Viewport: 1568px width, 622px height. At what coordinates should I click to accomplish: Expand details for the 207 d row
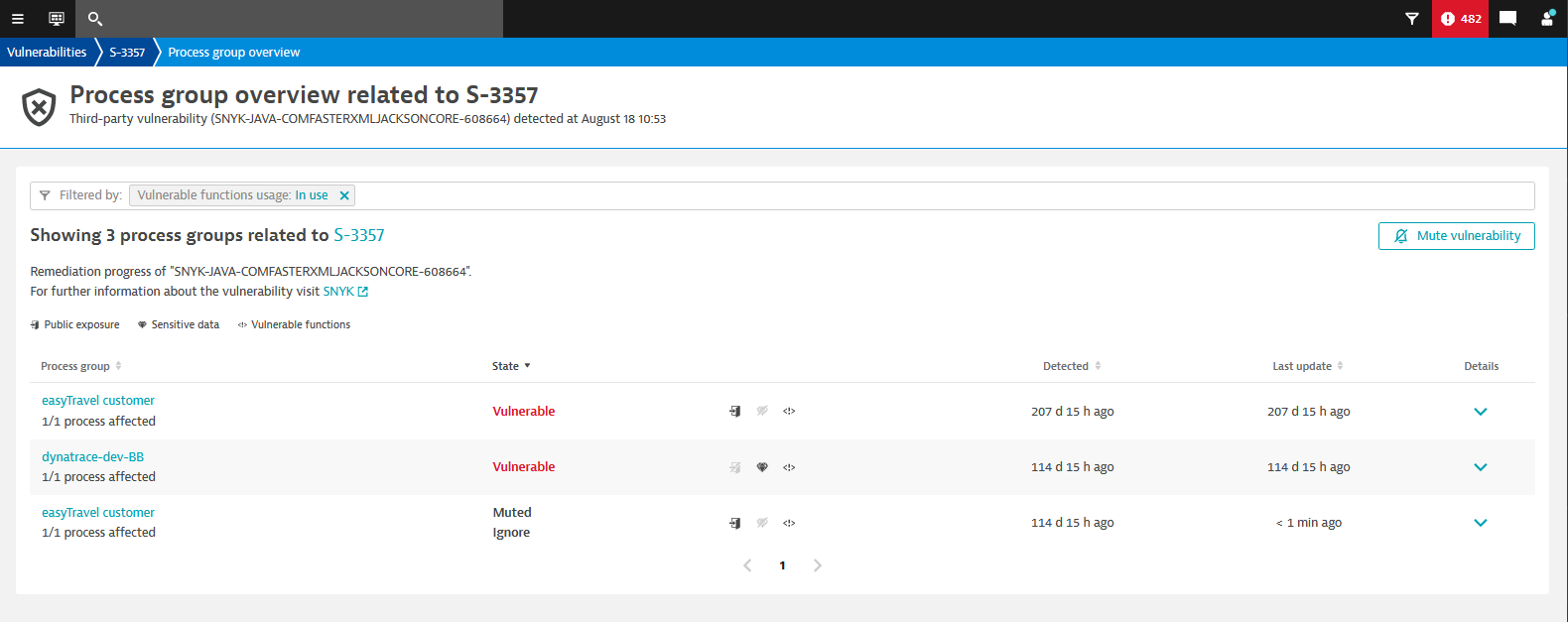(x=1481, y=412)
